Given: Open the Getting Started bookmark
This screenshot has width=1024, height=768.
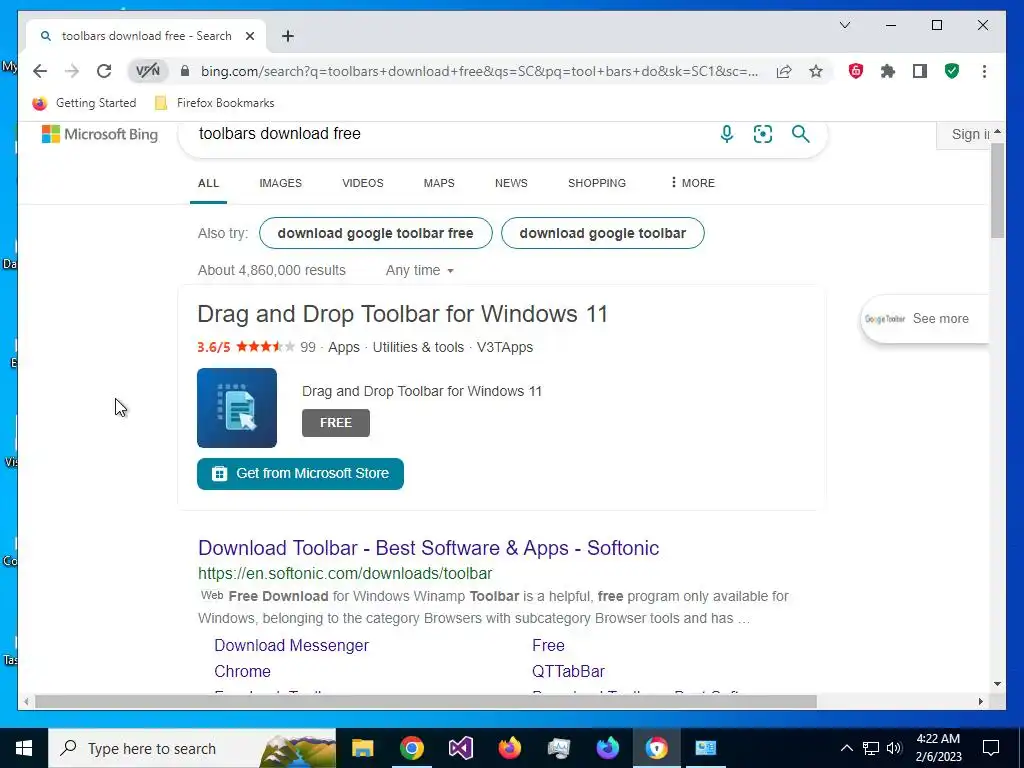Looking at the screenshot, I should [x=85, y=103].
